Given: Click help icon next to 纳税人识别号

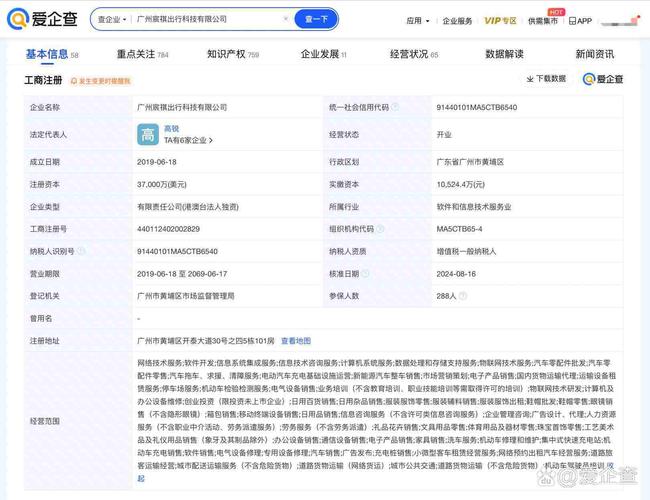Looking at the screenshot, I should [x=81, y=251].
